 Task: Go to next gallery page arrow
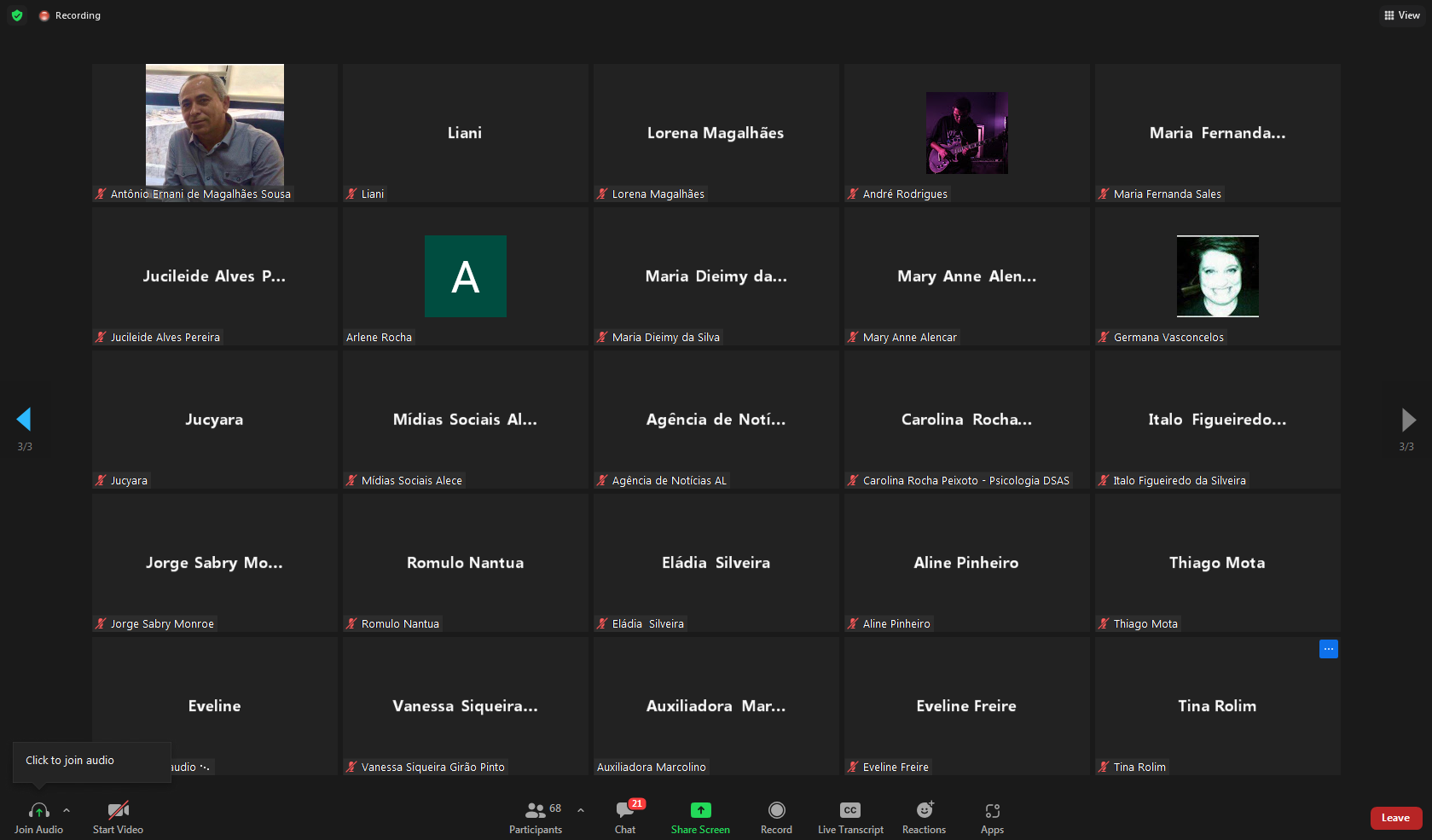[x=1408, y=419]
